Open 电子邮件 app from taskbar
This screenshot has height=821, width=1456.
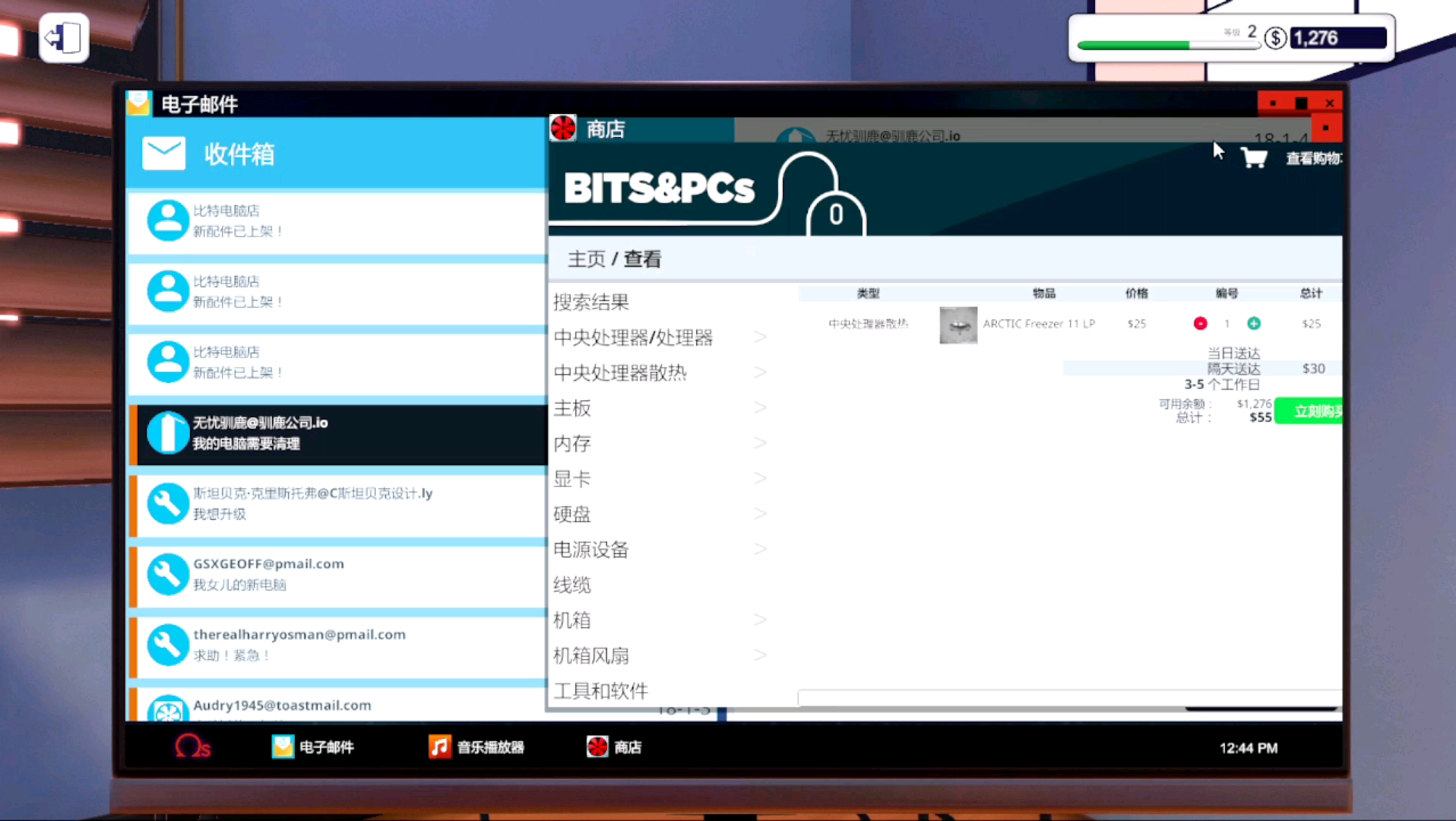[313, 747]
